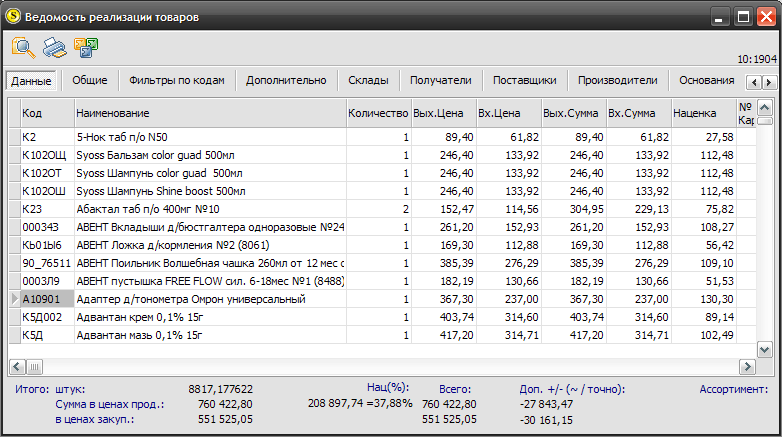This screenshot has height=437, width=782.
Task: Click the vertical scrollbar thumb
Action: 765,121
